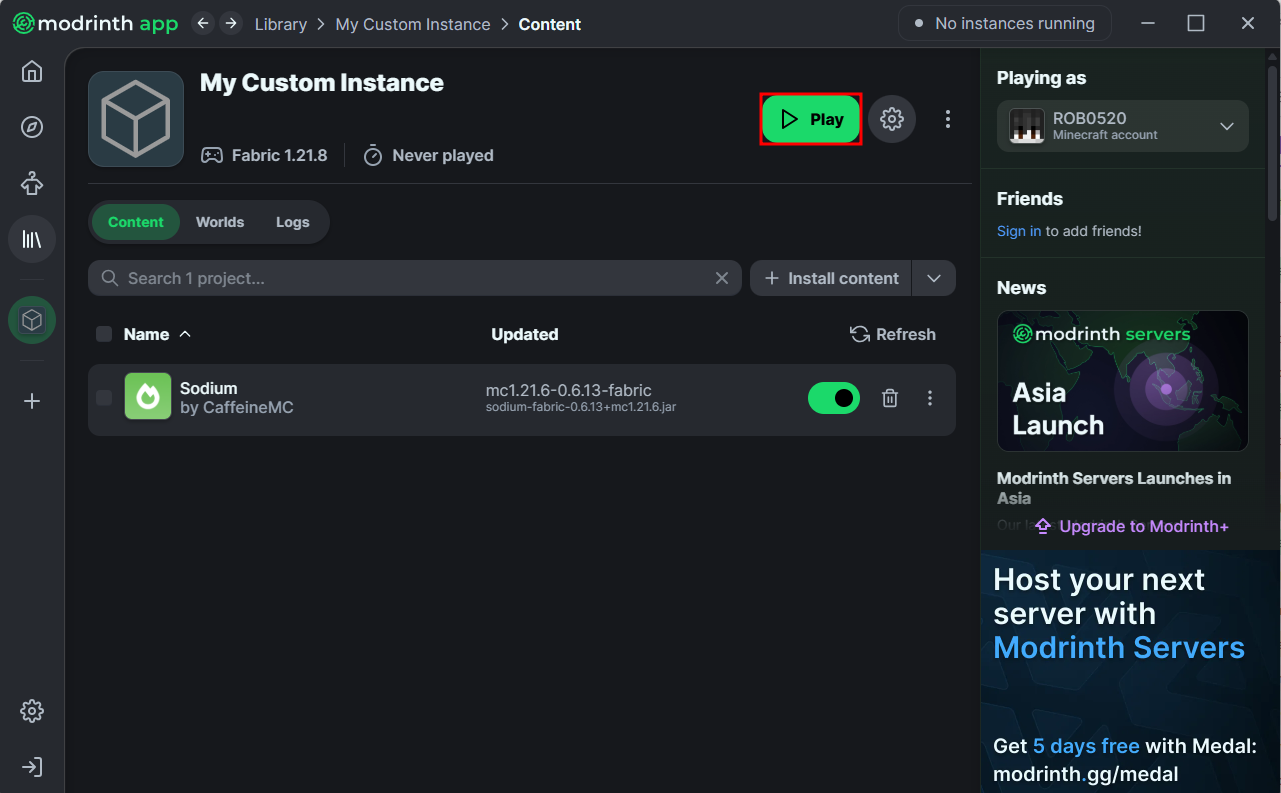
Task: Click sodium-fabric-0.6.13+mc1.21.6.jar filename
Action: point(581,407)
